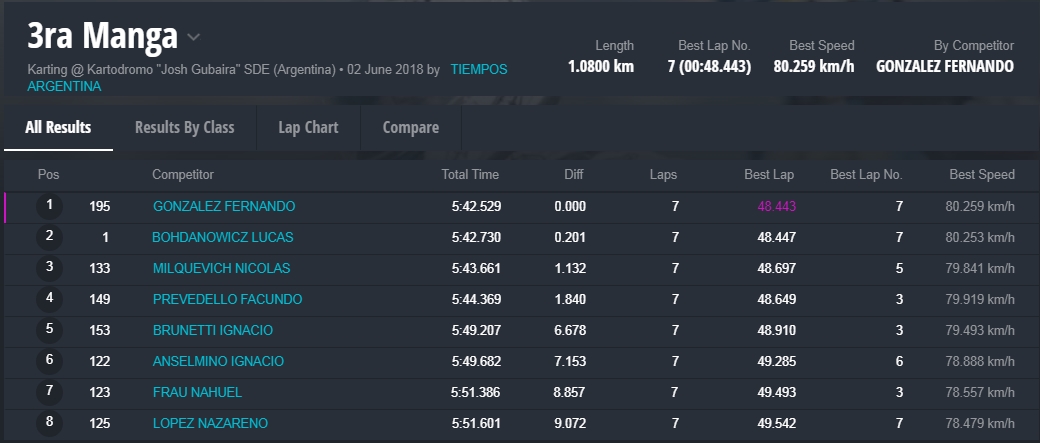Open LOPEZ NAZARENO competitor results

(x=210, y=423)
